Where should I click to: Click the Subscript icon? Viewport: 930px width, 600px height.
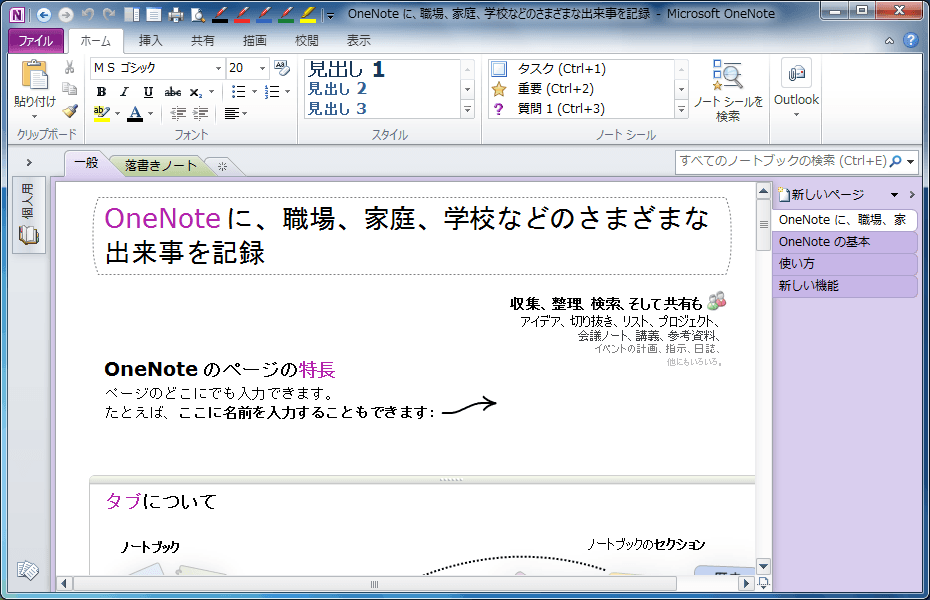pos(196,92)
